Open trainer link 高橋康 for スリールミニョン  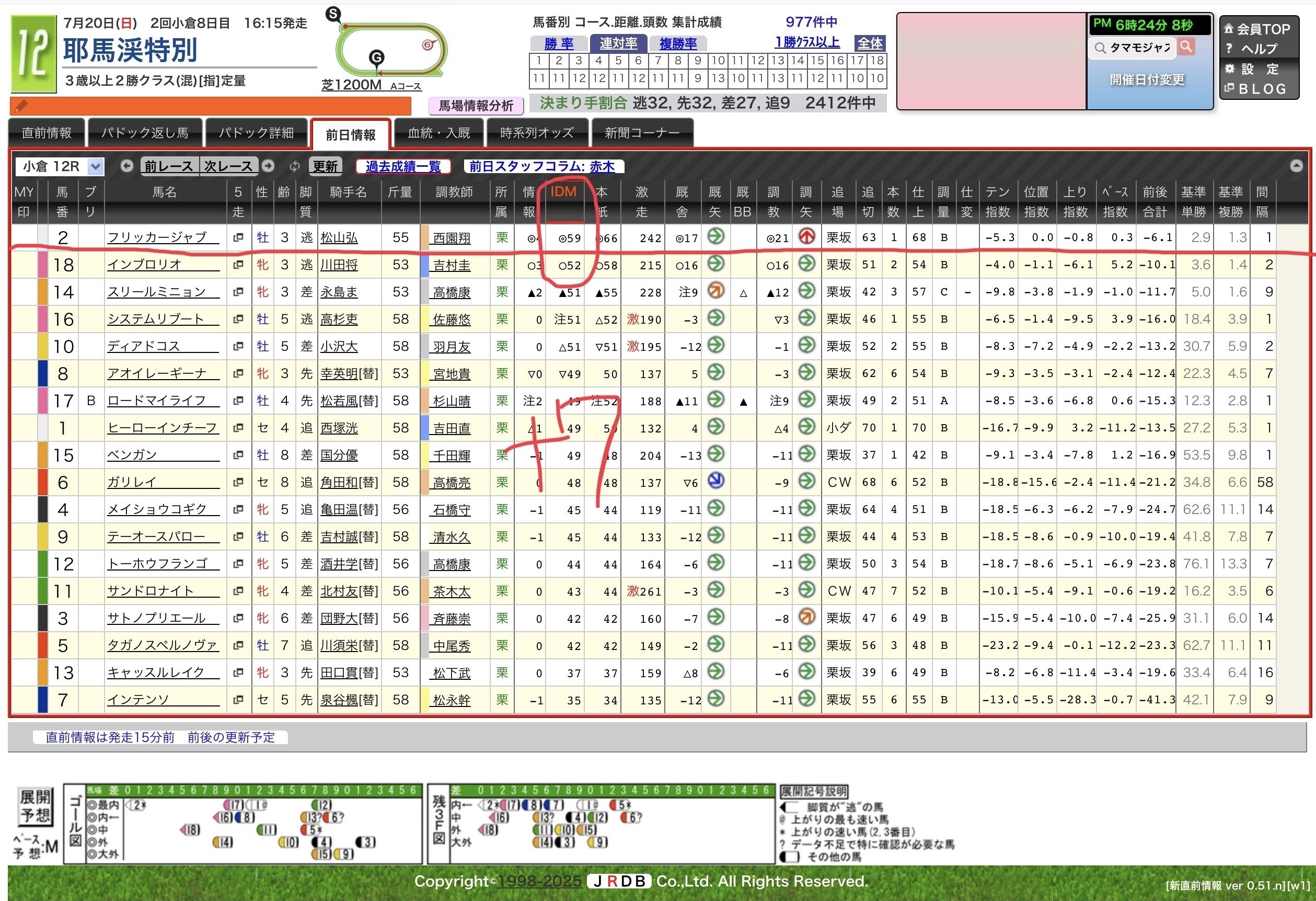[x=452, y=292]
